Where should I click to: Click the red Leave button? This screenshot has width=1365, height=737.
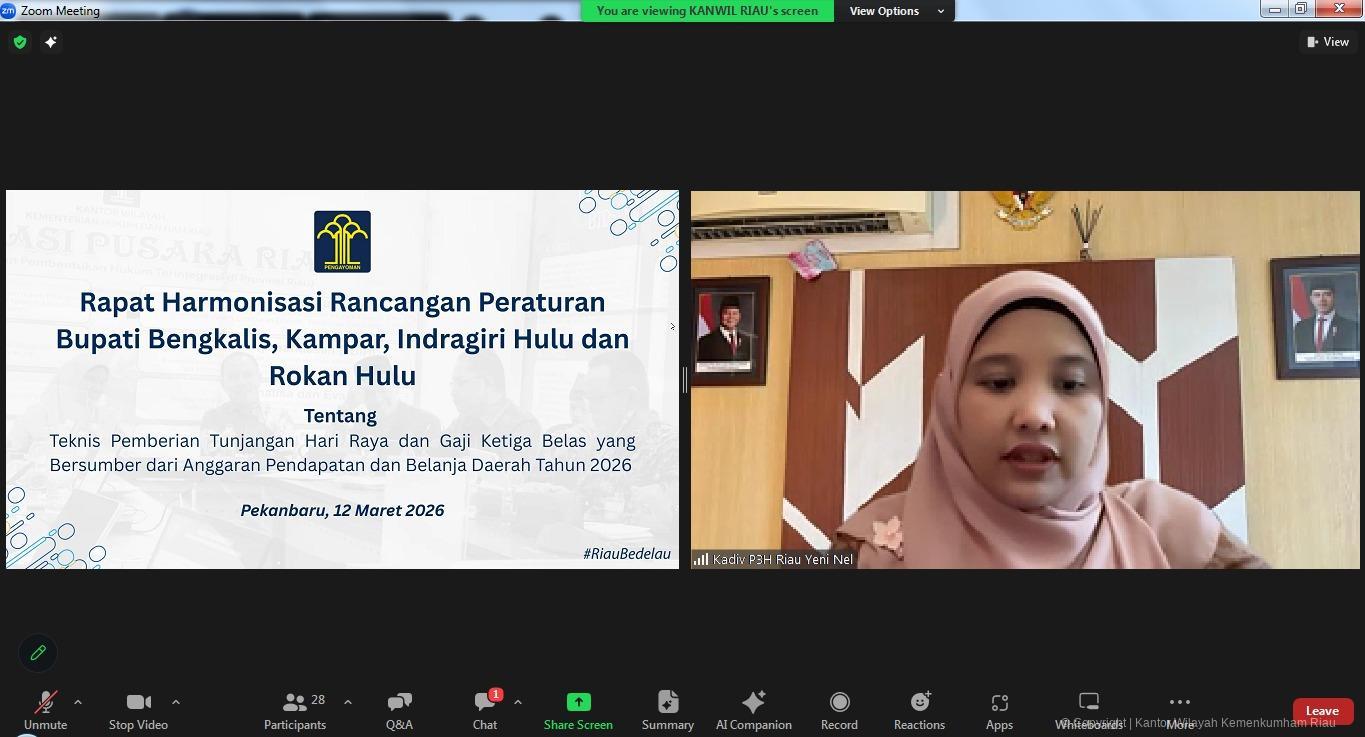click(1322, 711)
